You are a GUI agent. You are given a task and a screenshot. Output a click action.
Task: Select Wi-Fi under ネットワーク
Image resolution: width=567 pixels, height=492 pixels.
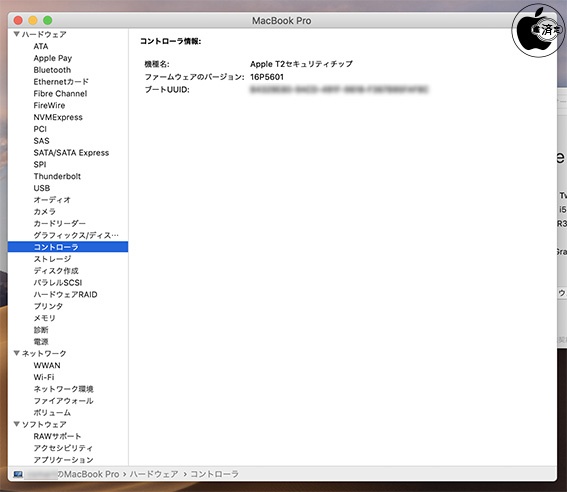[x=44, y=377]
